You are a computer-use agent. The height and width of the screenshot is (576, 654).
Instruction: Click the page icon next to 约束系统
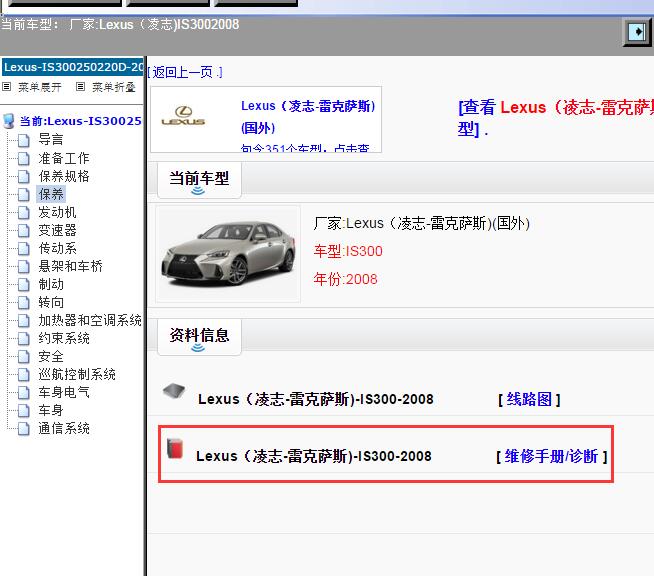click(24, 339)
